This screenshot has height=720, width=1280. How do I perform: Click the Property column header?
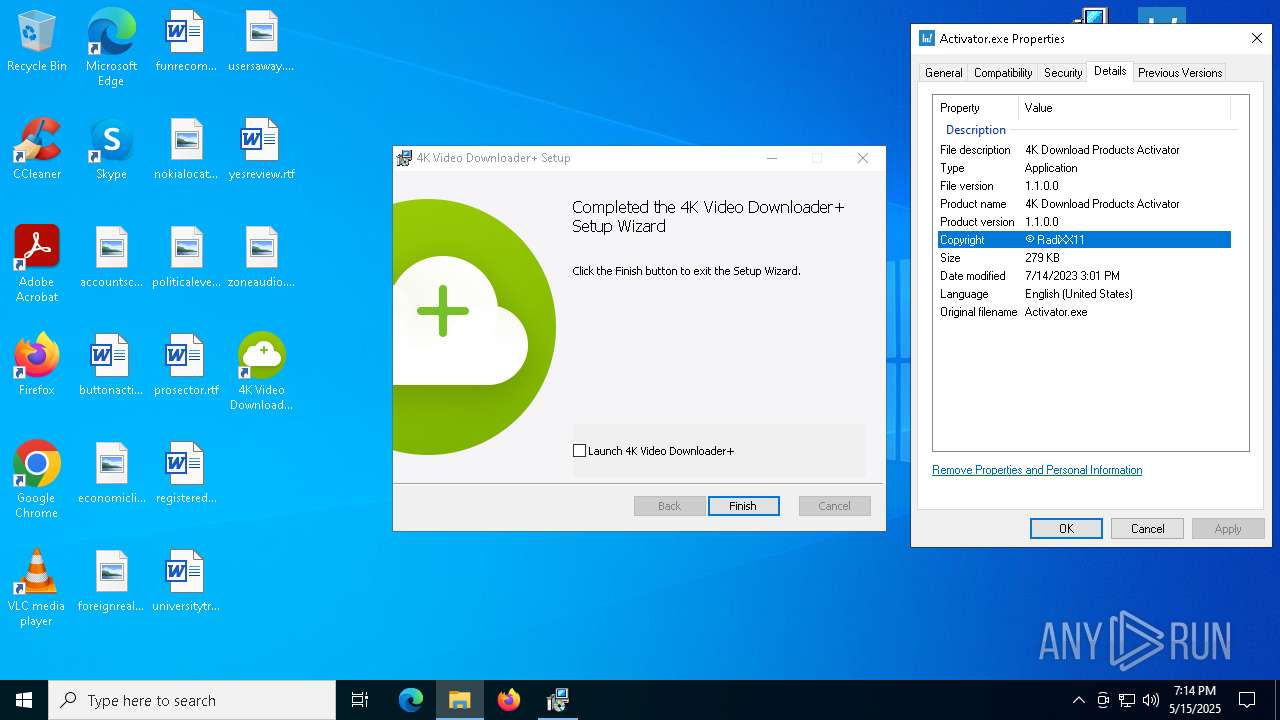point(976,108)
